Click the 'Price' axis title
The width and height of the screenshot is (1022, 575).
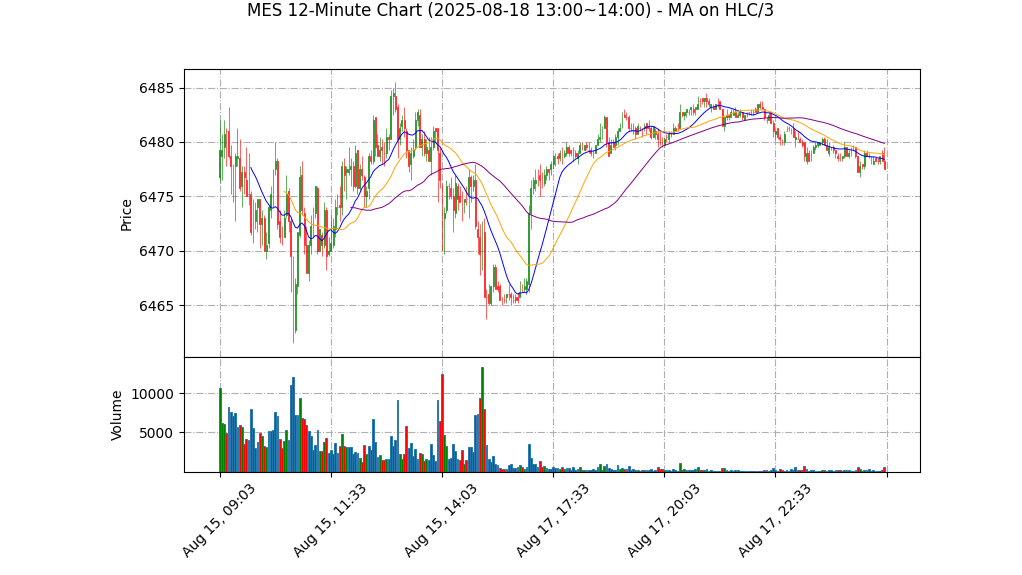point(126,215)
